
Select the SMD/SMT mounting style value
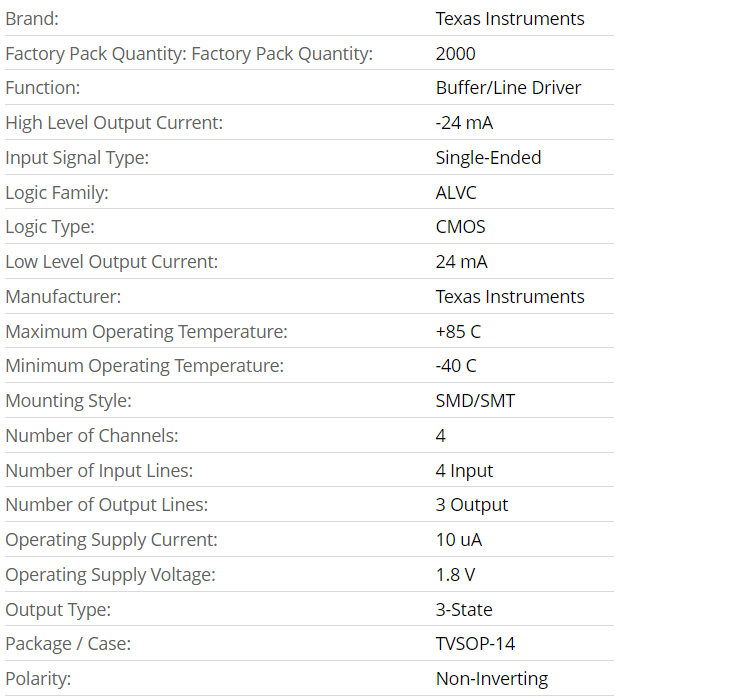[x=475, y=401]
